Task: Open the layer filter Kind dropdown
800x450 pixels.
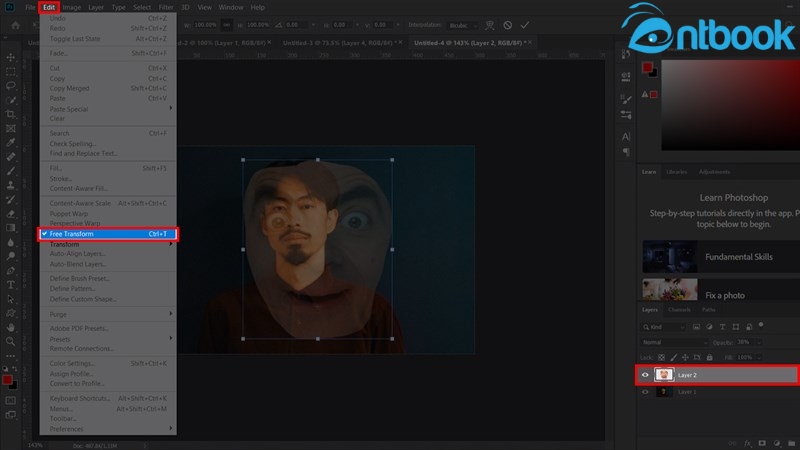Action: click(663, 327)
